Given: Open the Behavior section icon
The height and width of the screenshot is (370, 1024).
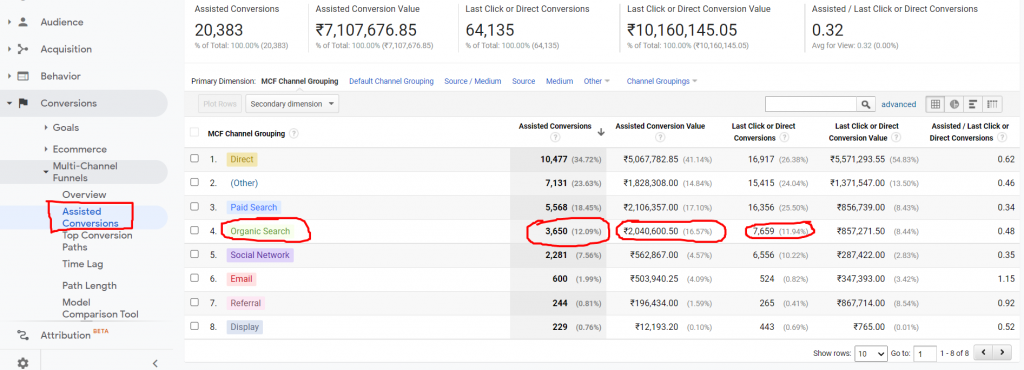Looking at the screenshot, I should pos(23,76).
